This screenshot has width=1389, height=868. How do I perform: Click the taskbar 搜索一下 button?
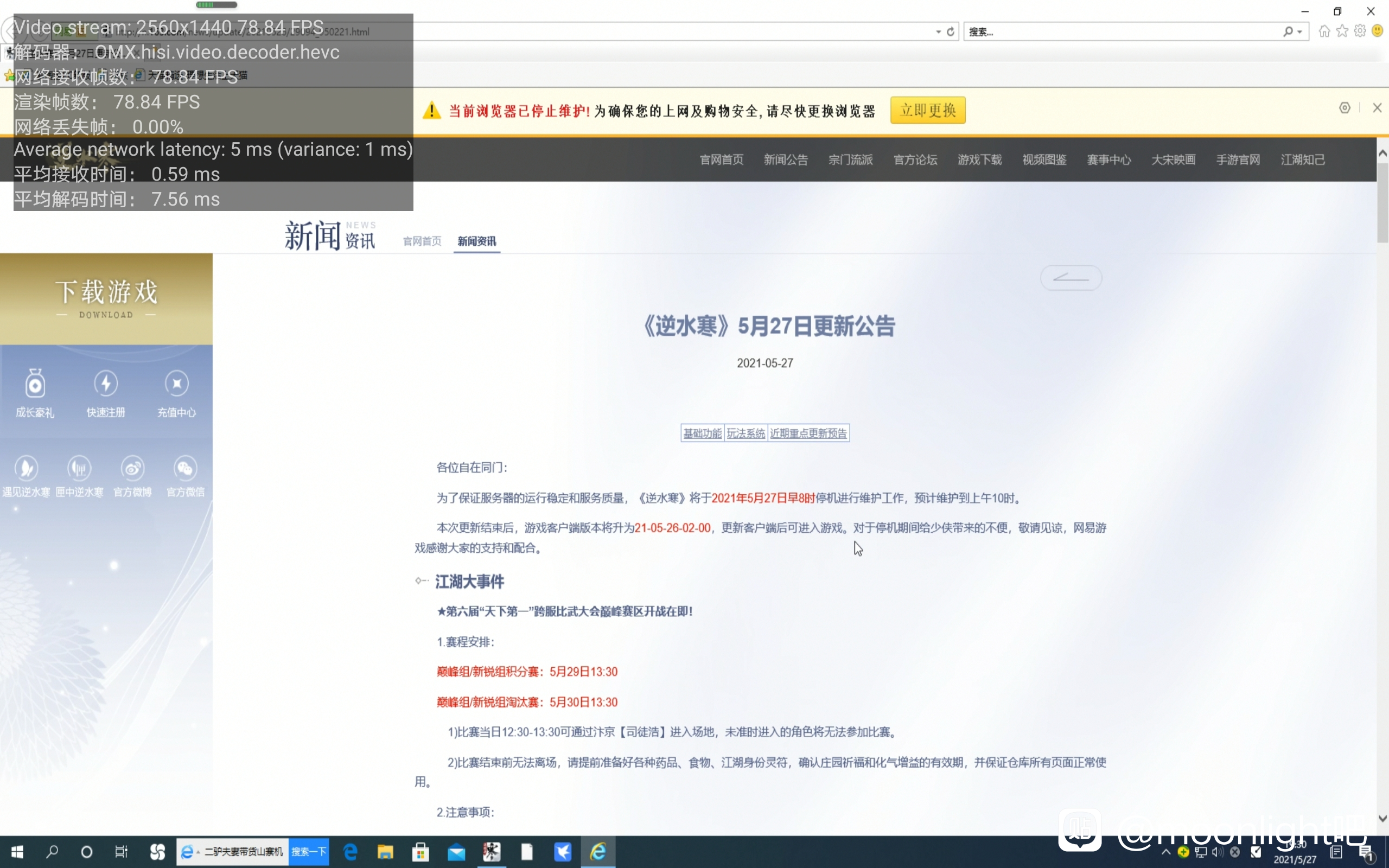pyautogui.click(x=309, y=852)
